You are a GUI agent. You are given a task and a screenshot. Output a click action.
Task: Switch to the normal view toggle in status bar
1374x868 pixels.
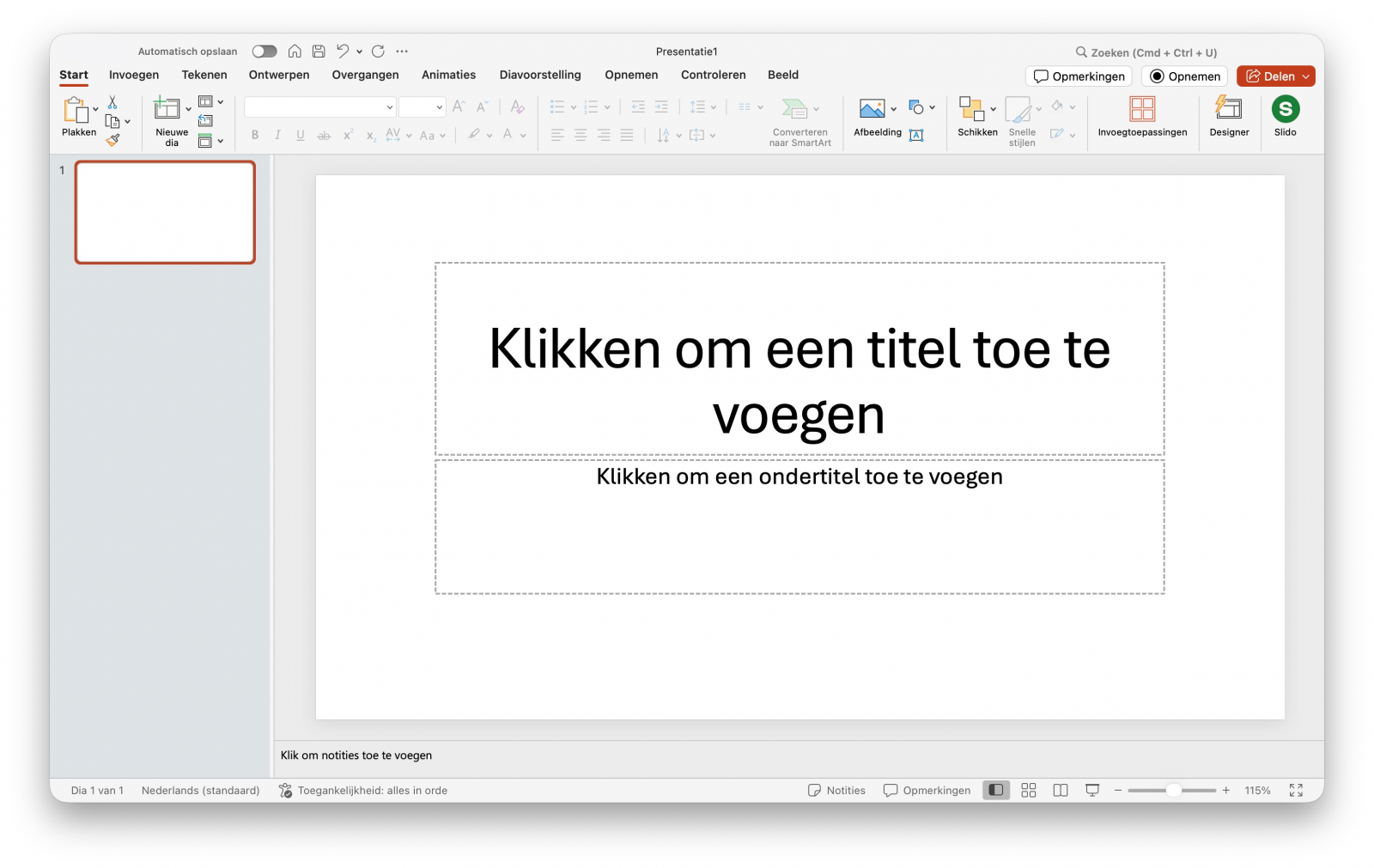tap(995, 790)
